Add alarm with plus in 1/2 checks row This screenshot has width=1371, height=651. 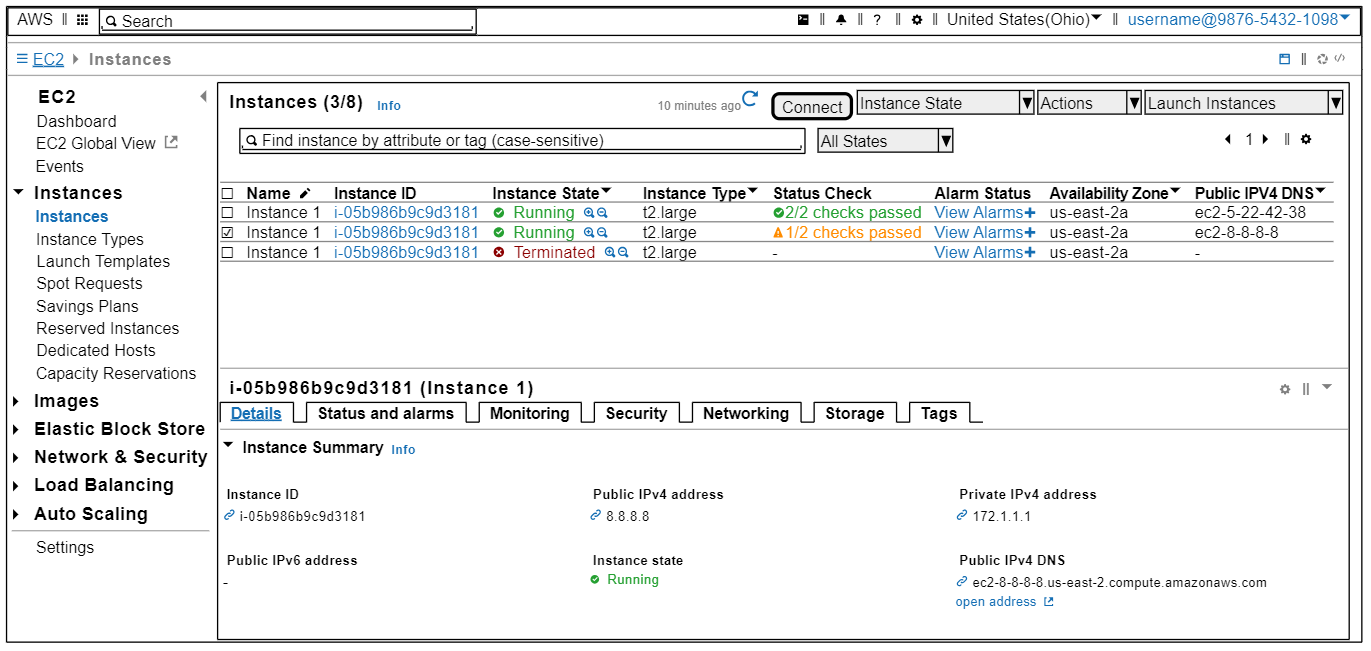(1030, 233)
